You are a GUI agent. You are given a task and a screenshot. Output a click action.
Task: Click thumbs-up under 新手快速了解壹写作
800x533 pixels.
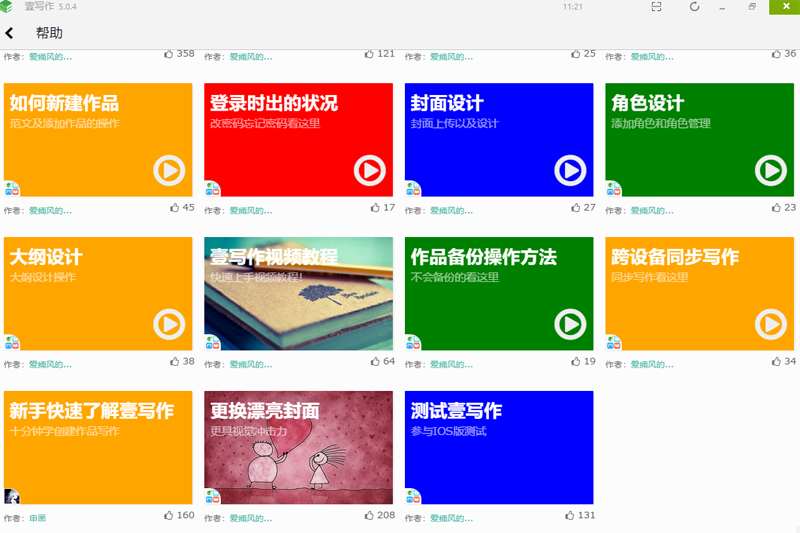tap(169, 515)
